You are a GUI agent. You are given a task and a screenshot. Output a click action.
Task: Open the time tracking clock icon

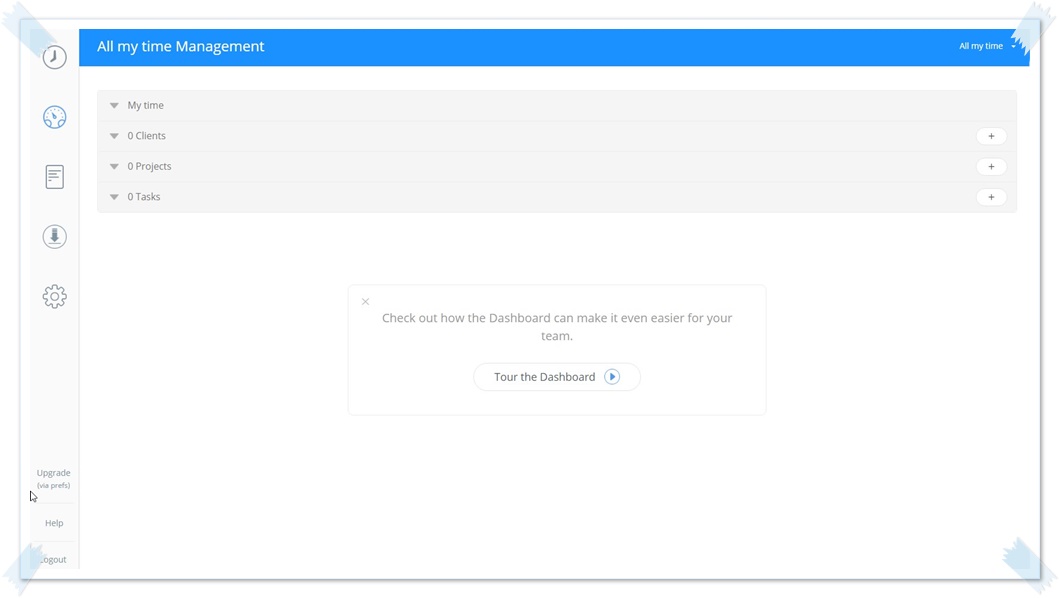[55, 57]
